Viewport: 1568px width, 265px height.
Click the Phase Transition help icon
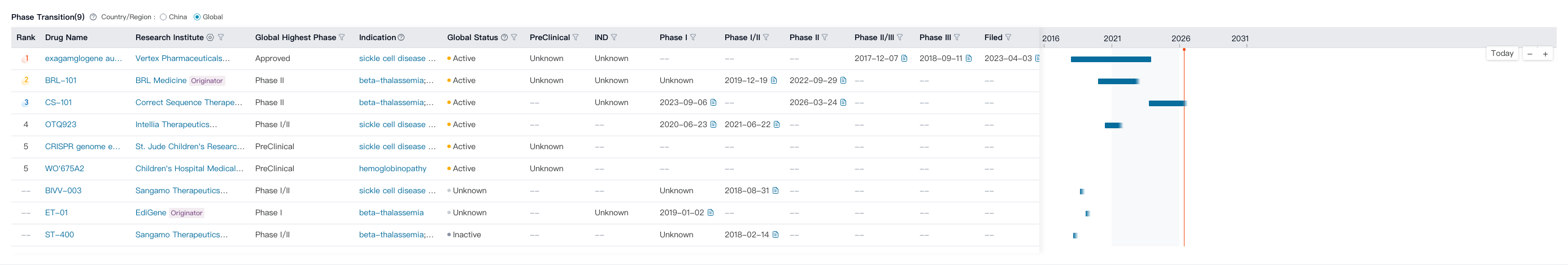pyautogui.click(x=93, y=17)
